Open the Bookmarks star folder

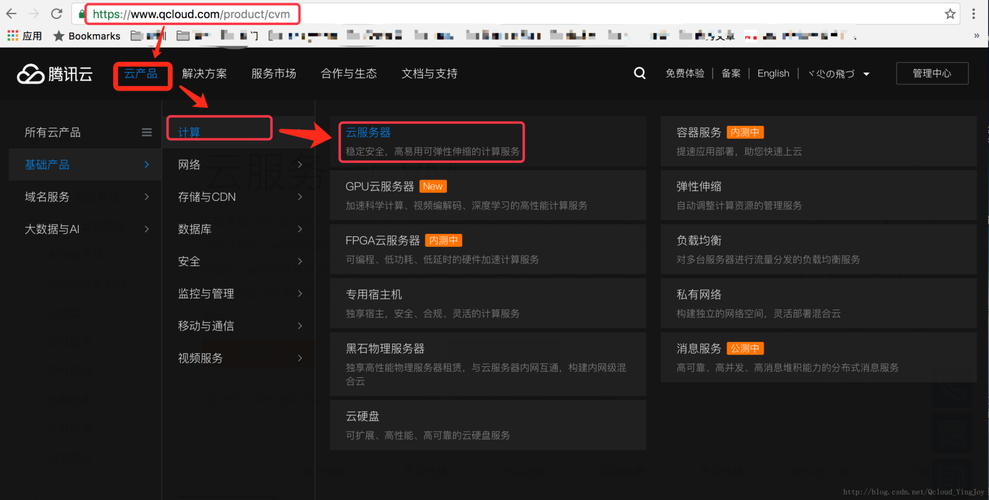pos(86,36)
